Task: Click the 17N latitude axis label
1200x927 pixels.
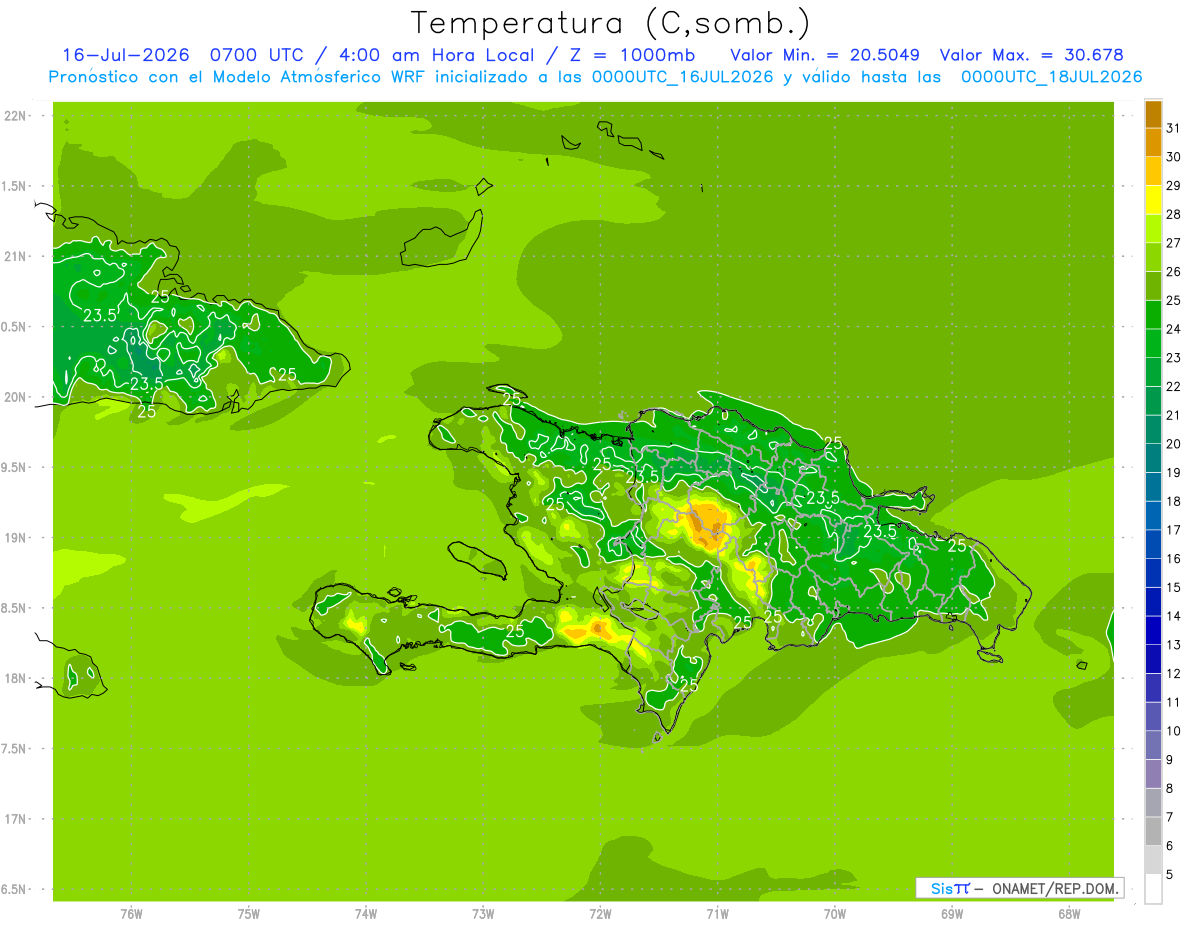Action: coord(14,819)
